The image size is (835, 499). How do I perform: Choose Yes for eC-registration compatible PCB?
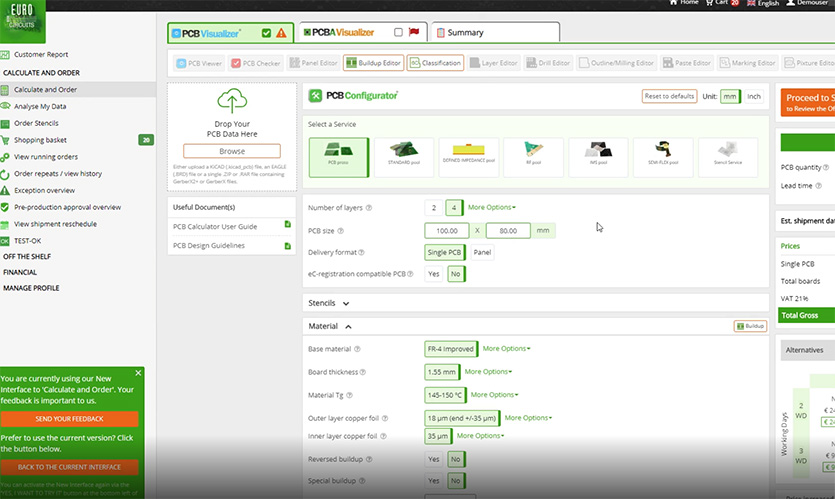click(x=434, y=273)
